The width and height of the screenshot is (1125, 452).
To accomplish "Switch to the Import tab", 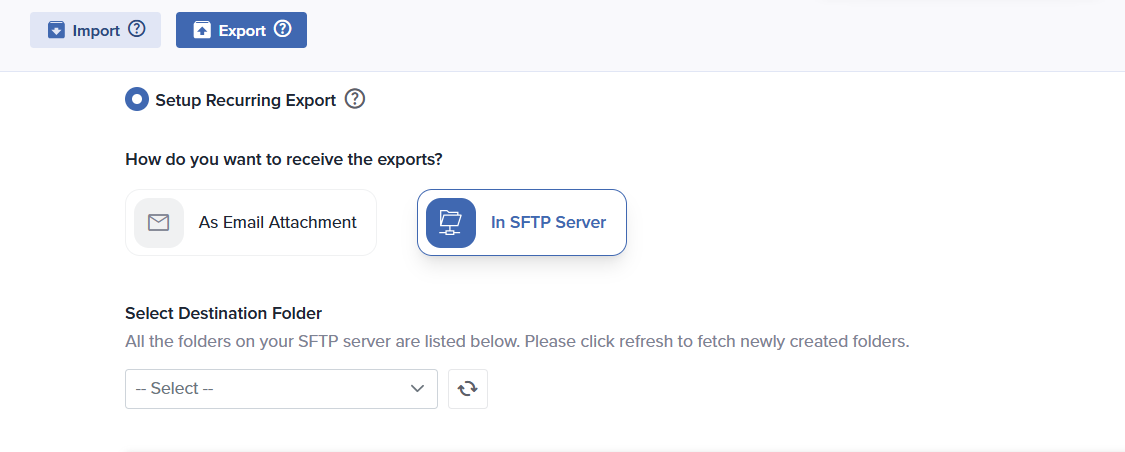I will pos(95,31).
